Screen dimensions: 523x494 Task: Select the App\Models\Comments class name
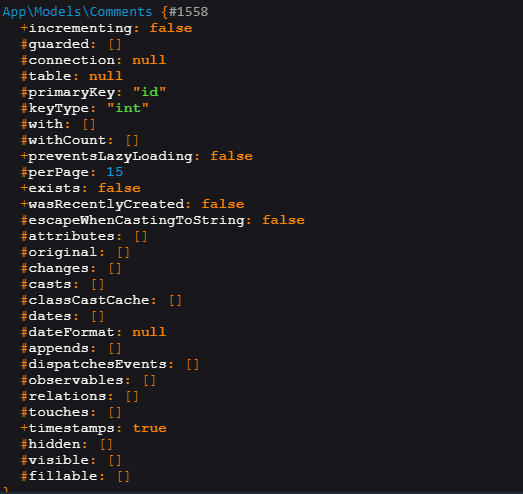click(77, 12)
